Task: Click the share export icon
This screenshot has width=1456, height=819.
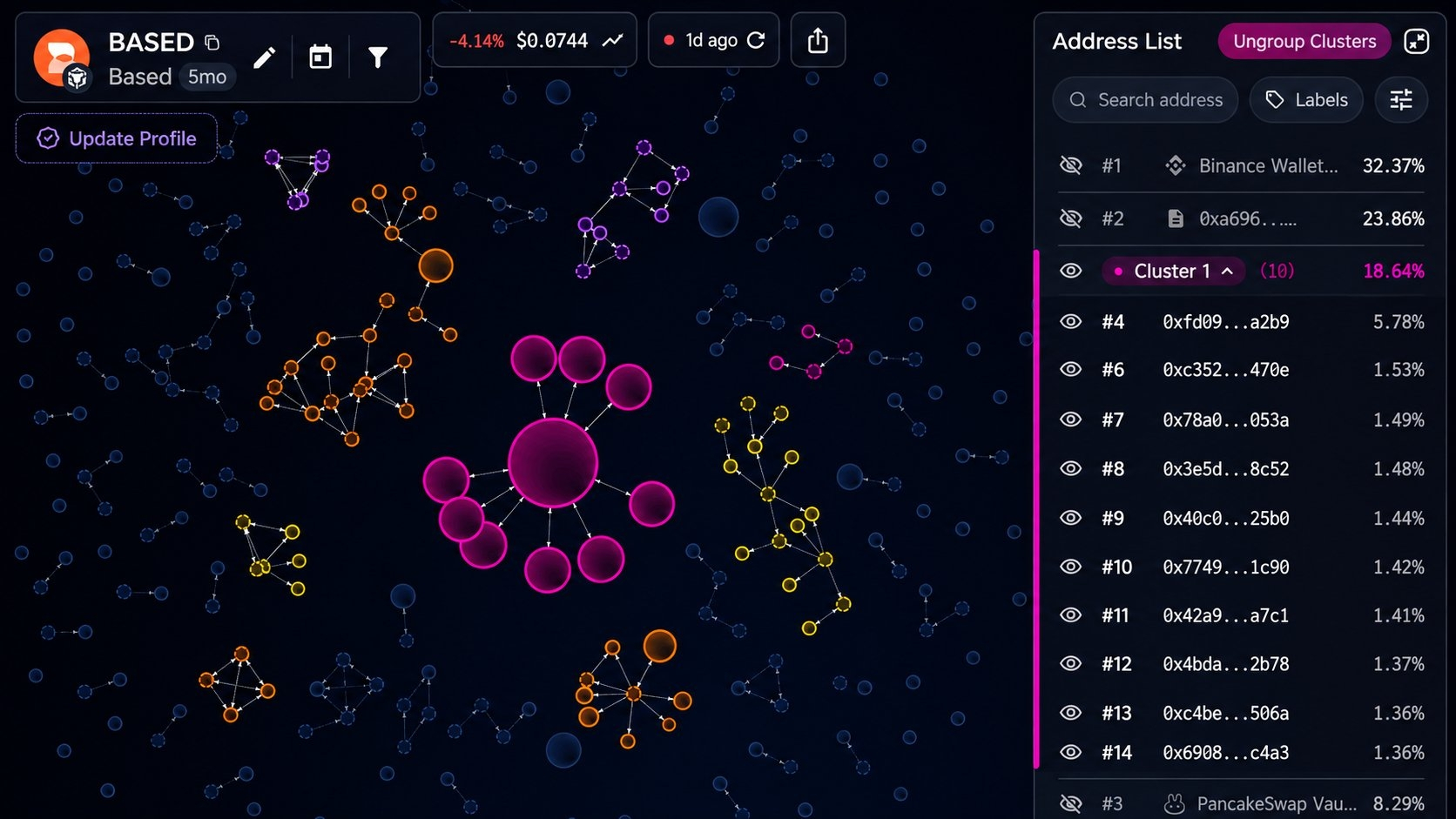Action: 818,40
